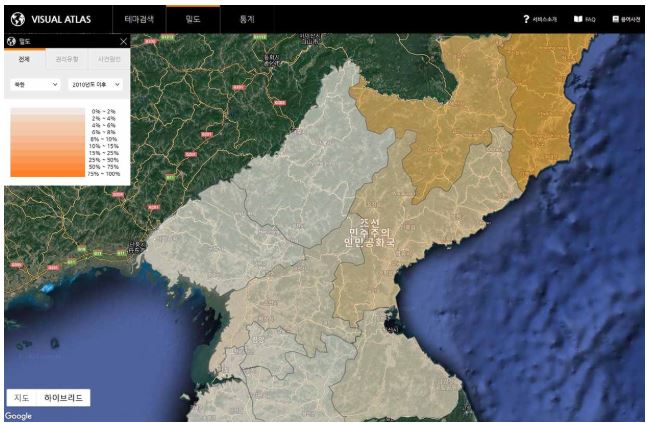The height and width of the screenshot is (423, 647).
Task: Click the 2% ~ 4% legend label
Action: (x=104, y=118)
